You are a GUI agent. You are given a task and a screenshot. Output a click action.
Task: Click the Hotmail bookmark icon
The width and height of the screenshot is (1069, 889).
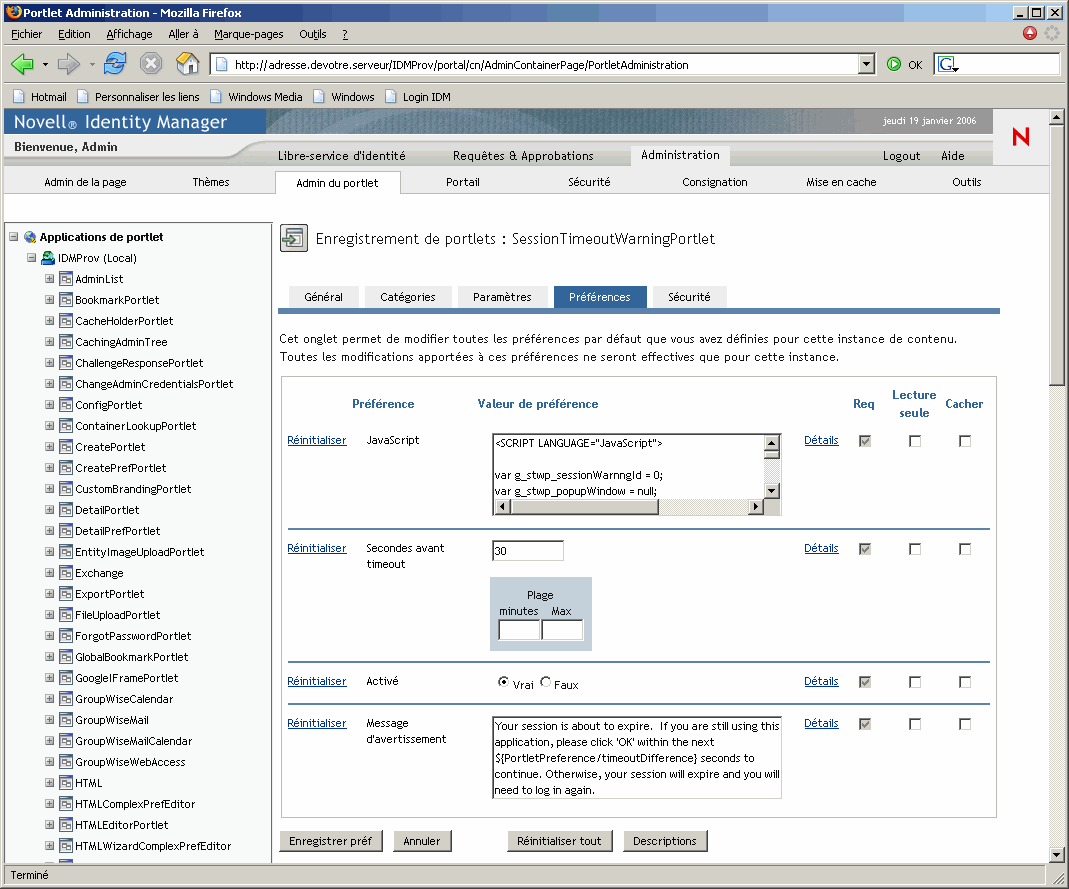coord(19,97)
